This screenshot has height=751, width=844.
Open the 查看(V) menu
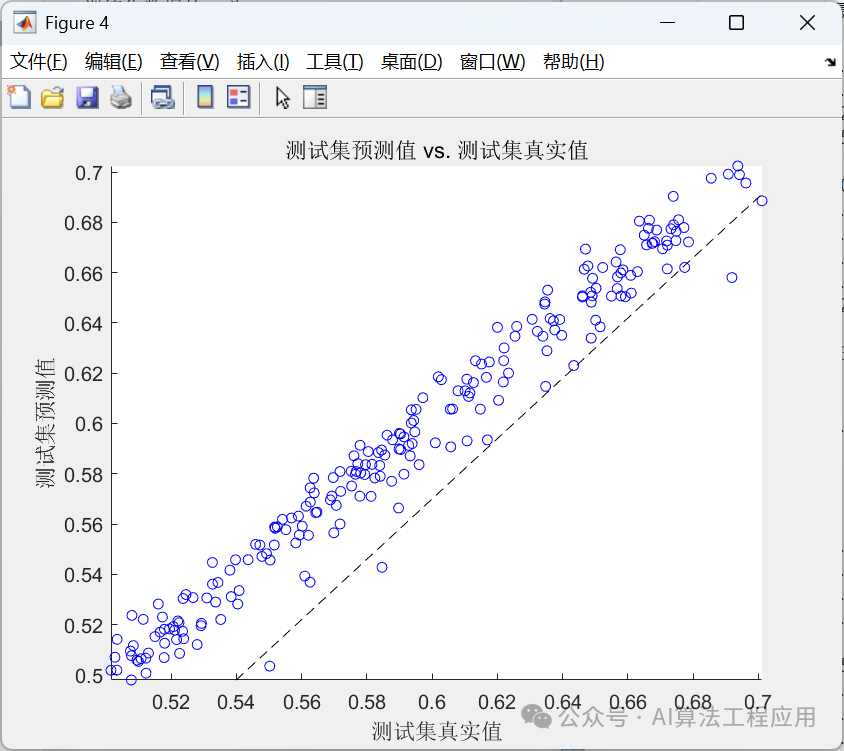[x=189, y=61]
